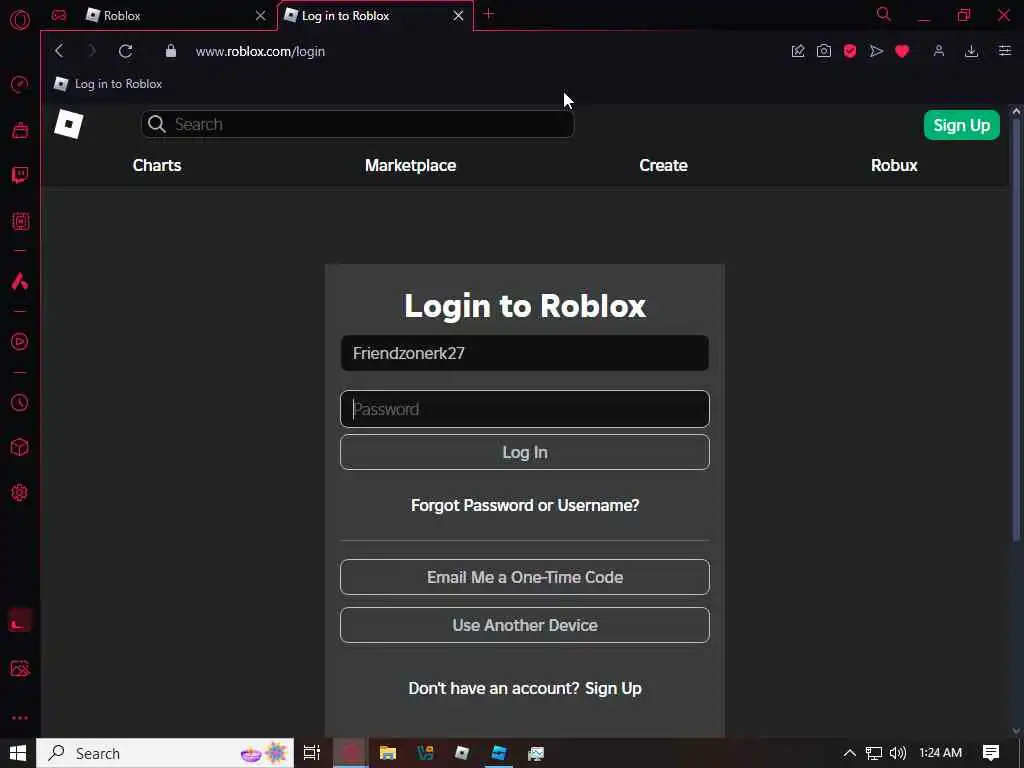This screenshot has width=1024, height=768.
Task: Open the pencil edit icon in address bar
Action: [x=798, y=51]
